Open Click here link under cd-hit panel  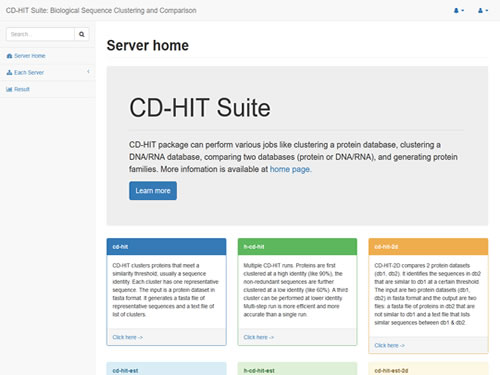pos(127,337)
